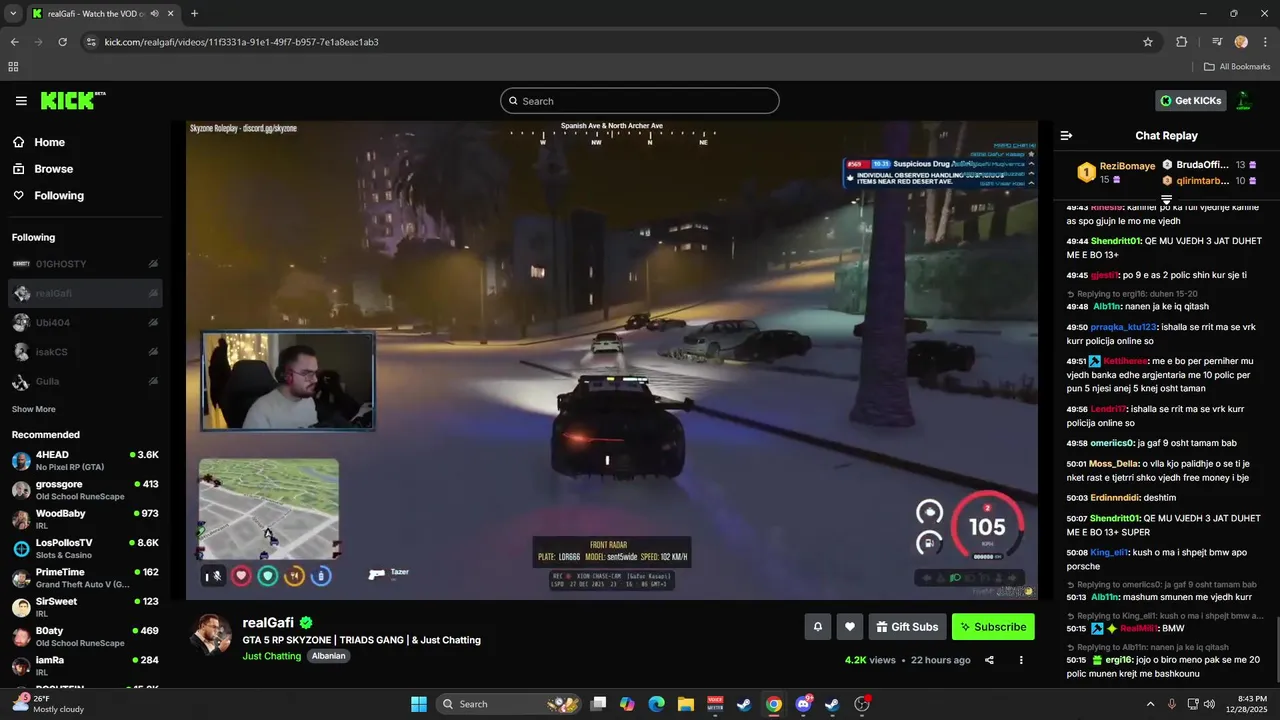Image resolution: width=1280 pixels, height=720 pixels.
Task: Go back in the browser
Action: (x=15, y=42)
